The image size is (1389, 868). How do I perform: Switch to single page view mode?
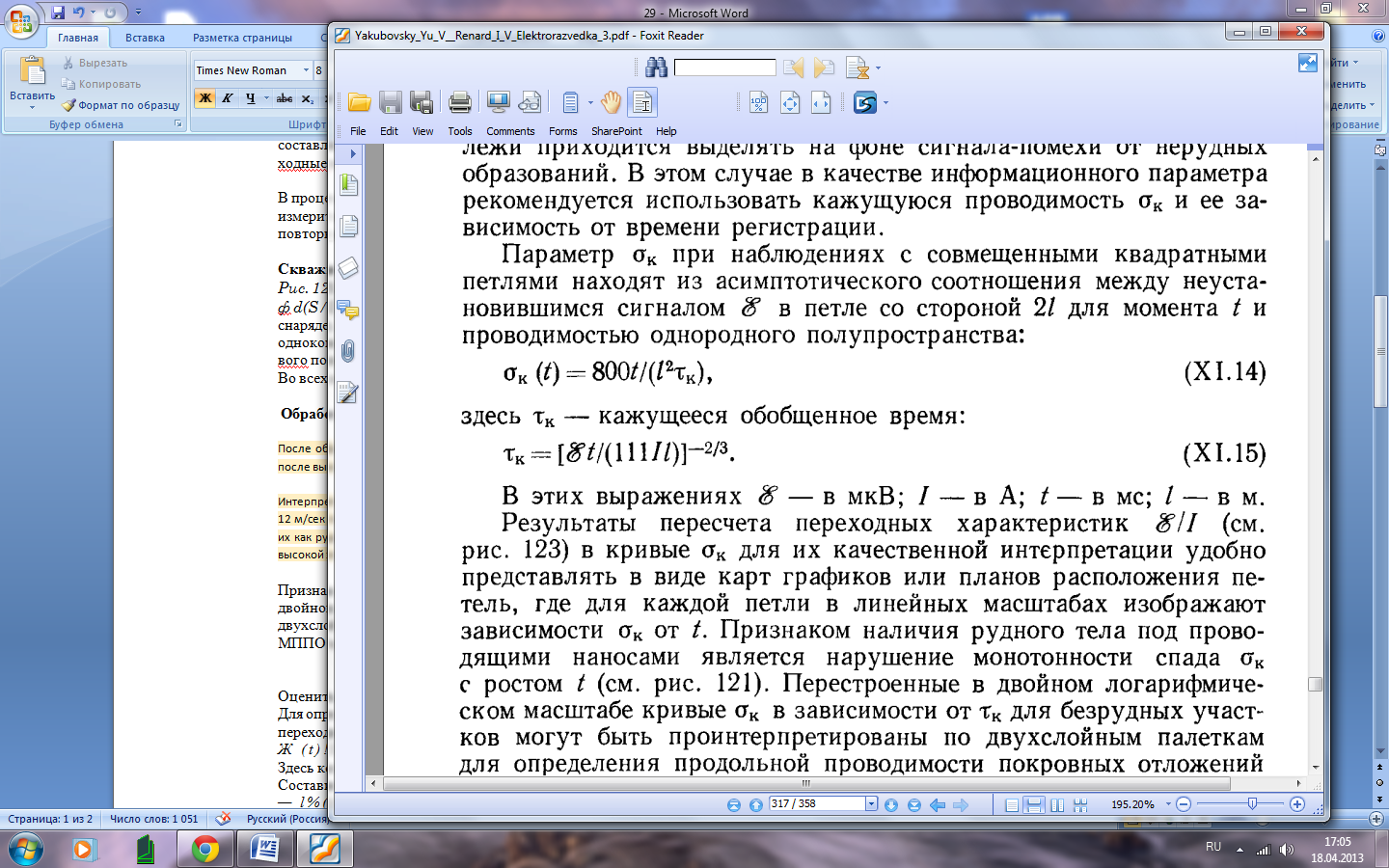pos(1011,805)
